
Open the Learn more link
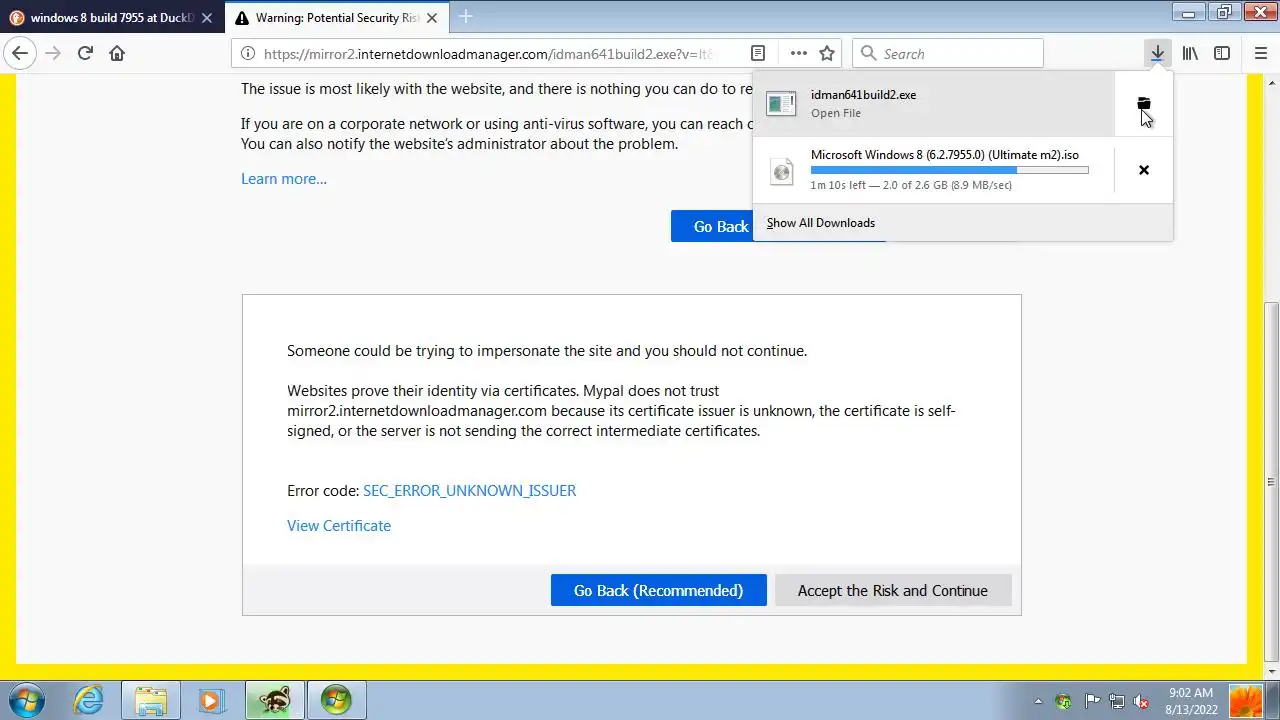tap(284, 179)
